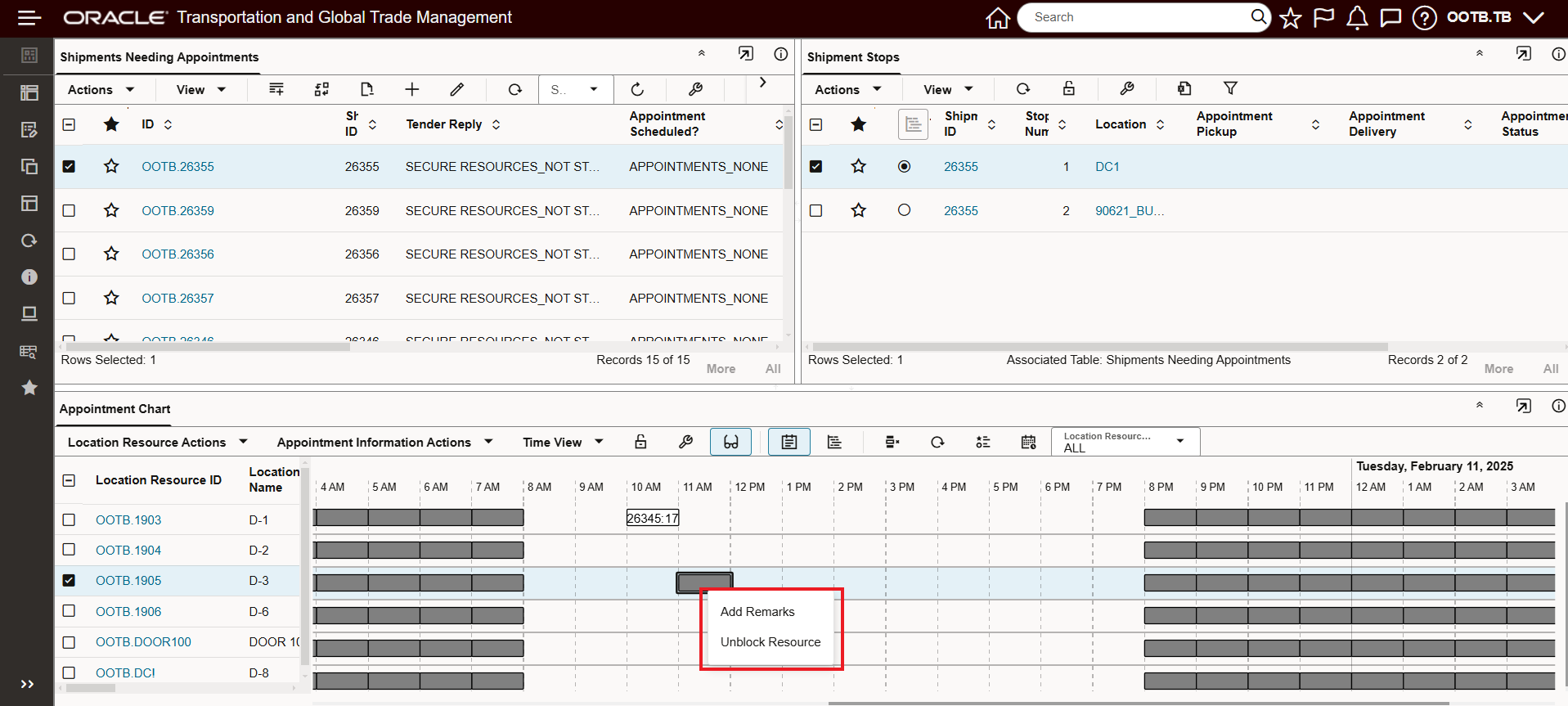Check the OOTB.26357 row checkbox
The width and height of the screenshot is (1568, 706).
click(x=69, y=298)
